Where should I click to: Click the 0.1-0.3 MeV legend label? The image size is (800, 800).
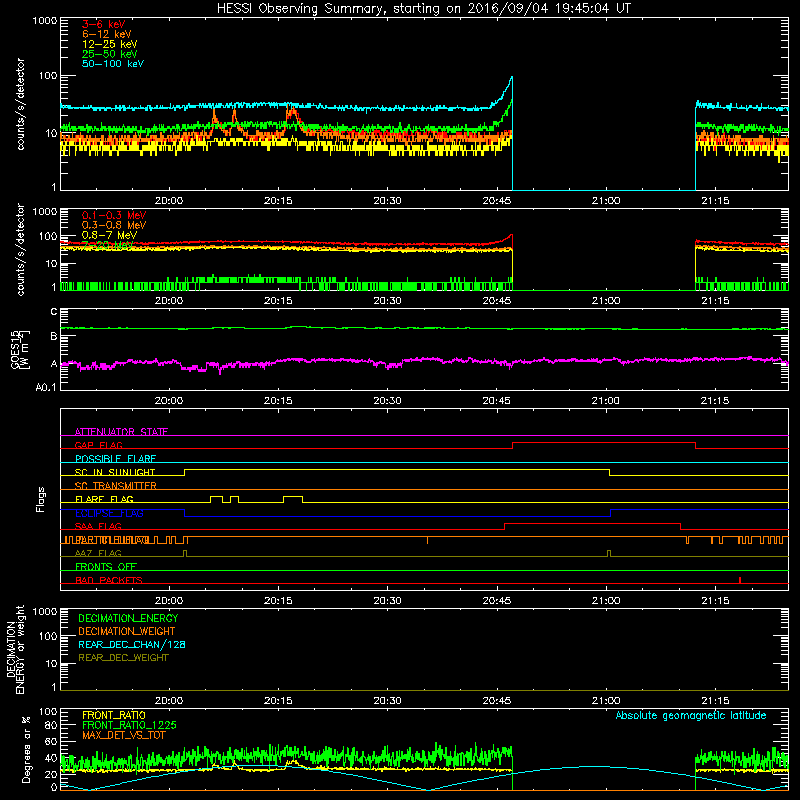click(x=114, y=215)
